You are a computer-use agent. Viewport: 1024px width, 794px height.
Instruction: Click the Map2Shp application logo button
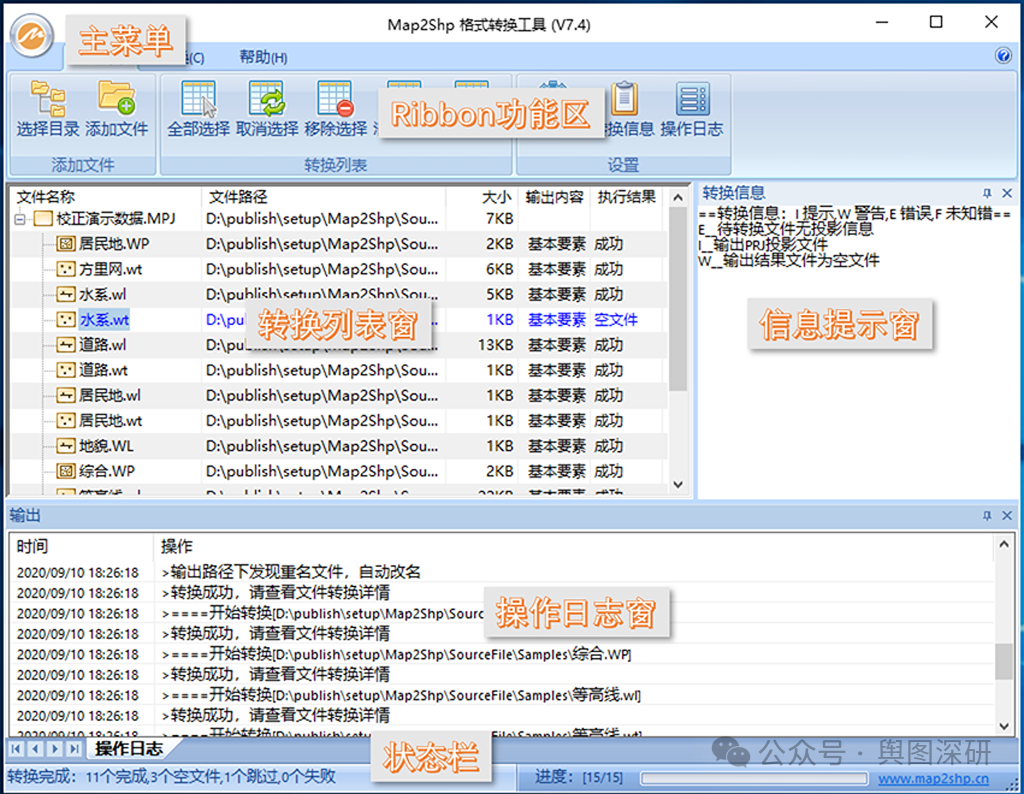click(x=31, y=35)
